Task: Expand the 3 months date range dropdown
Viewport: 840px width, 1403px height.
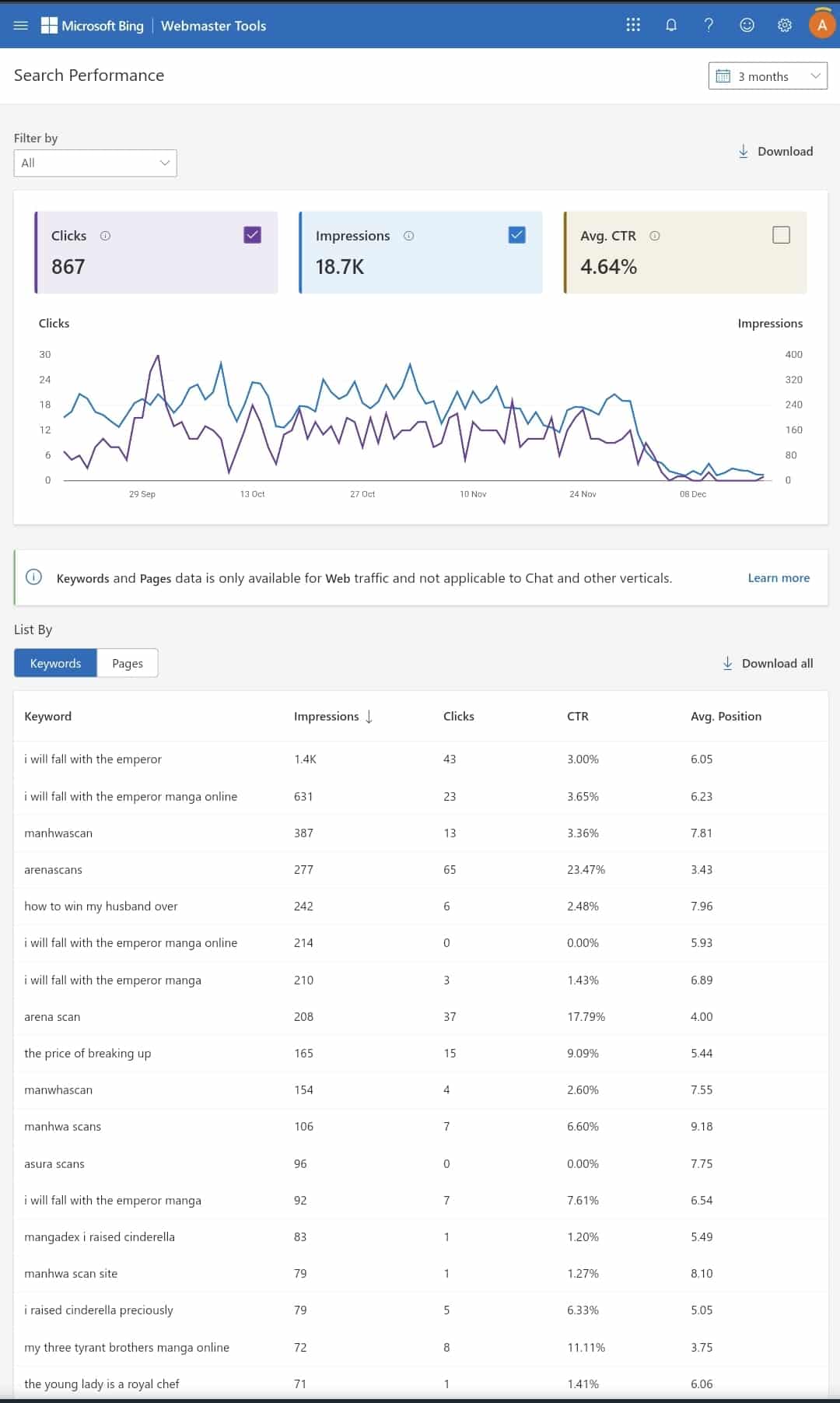Action: [767, 76]
